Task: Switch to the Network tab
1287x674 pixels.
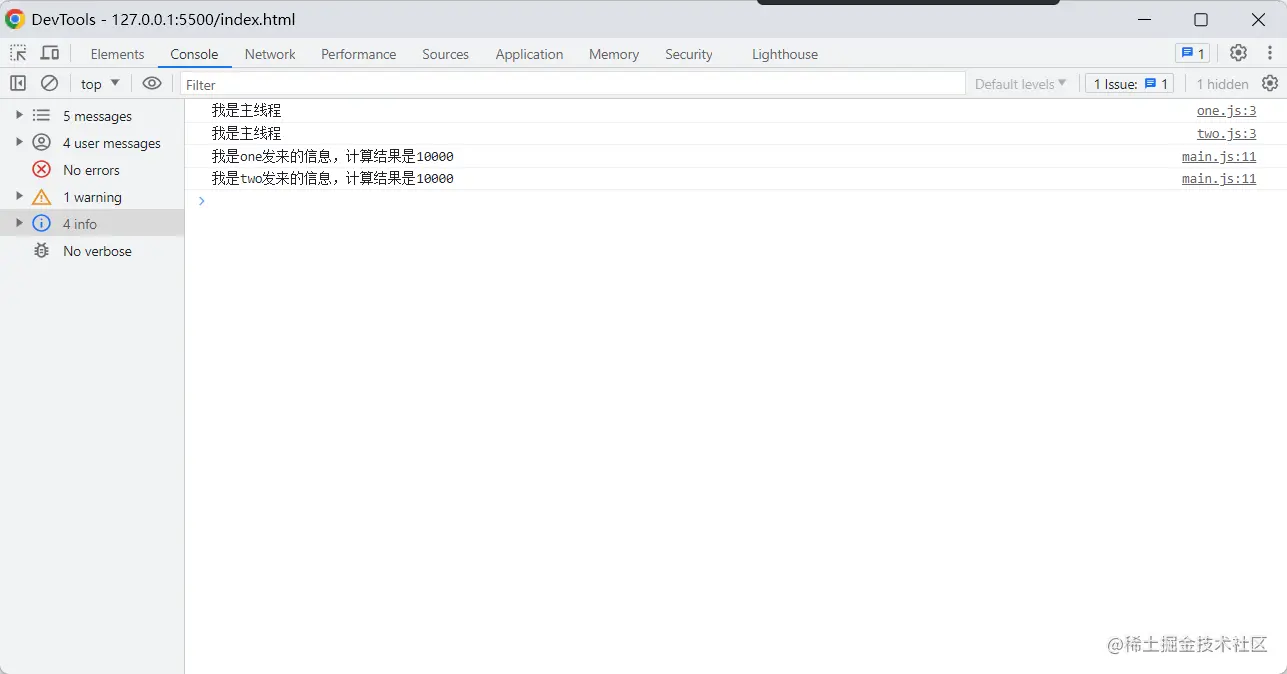Action: point(270,54)
